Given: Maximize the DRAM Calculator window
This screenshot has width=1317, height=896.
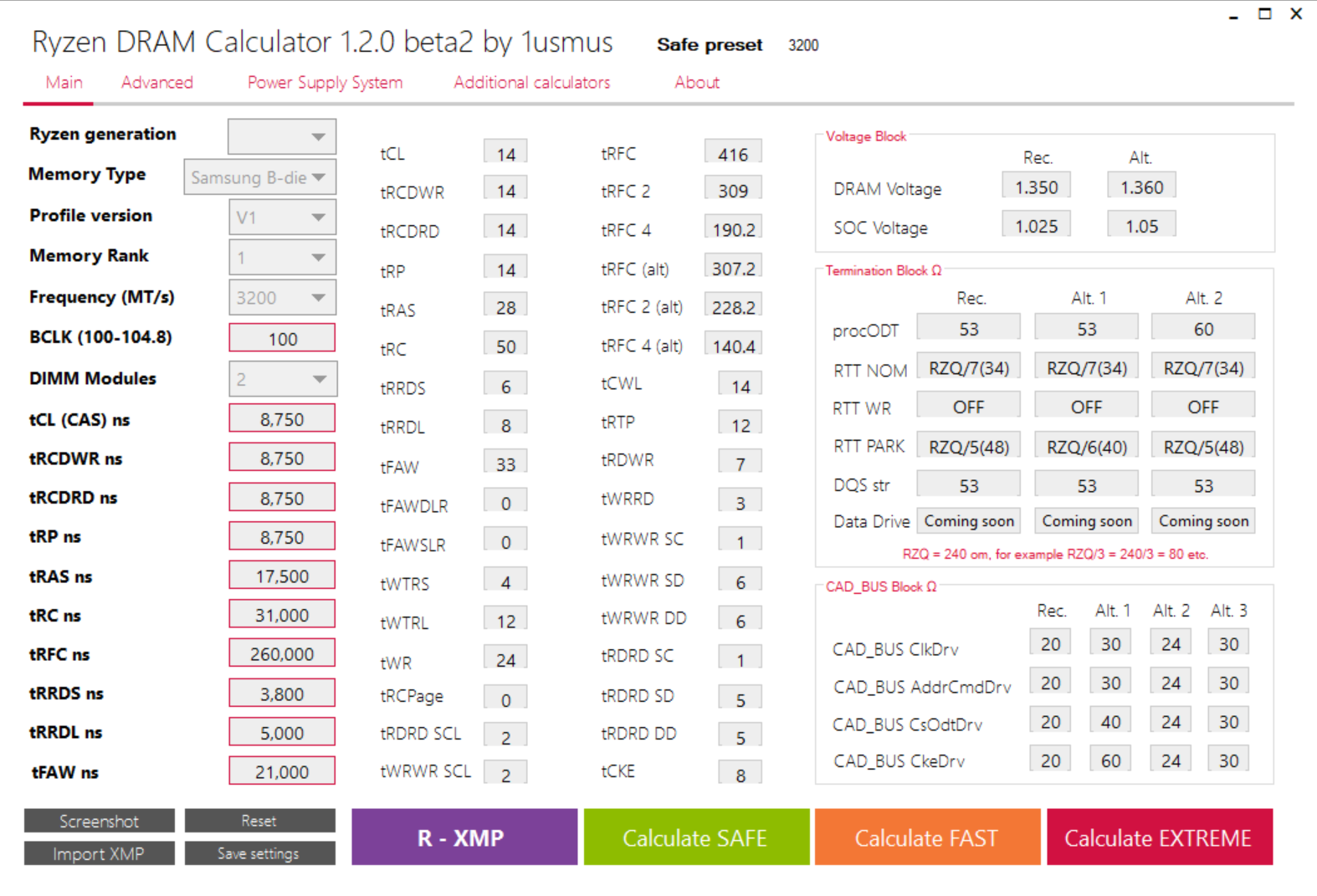Looking at the screenshot, I should [1264, 14].
